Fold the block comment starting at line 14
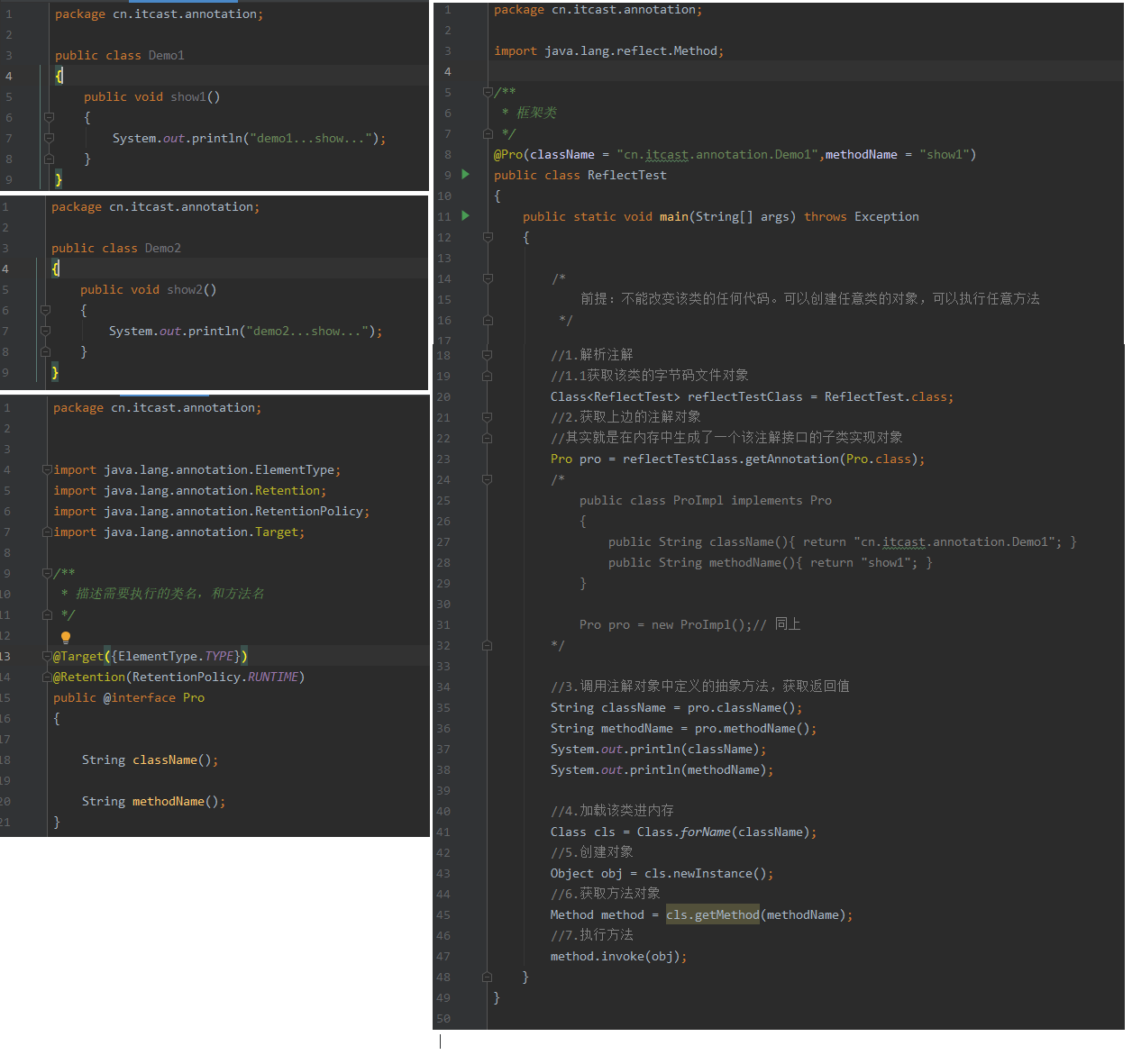This screenshot has height=1064, width=1132. (488, 278)
